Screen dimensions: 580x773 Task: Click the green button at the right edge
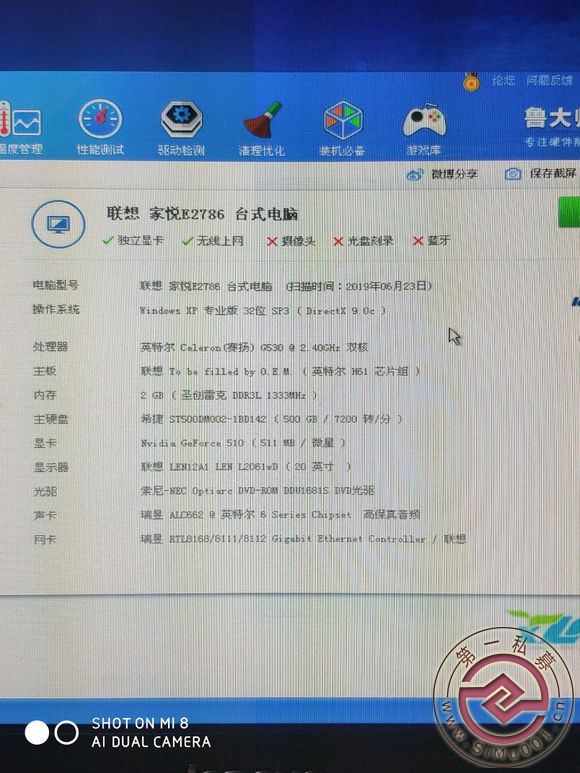(569, 212)
